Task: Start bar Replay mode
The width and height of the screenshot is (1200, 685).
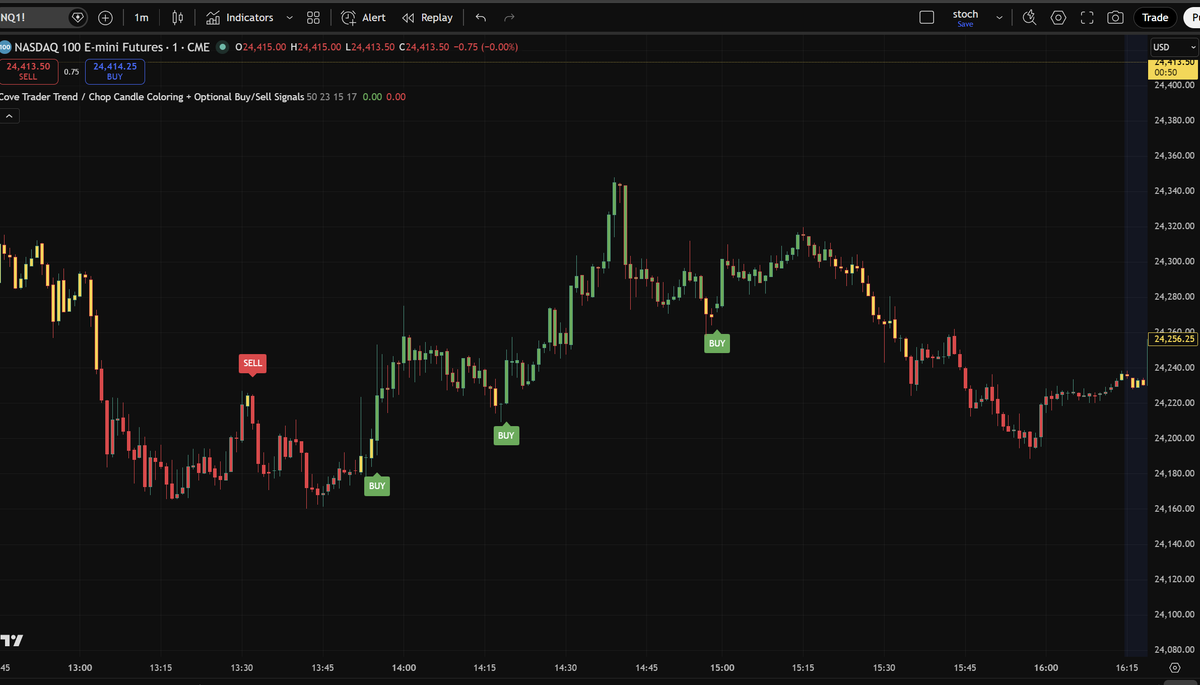Action: coord(427,17)
